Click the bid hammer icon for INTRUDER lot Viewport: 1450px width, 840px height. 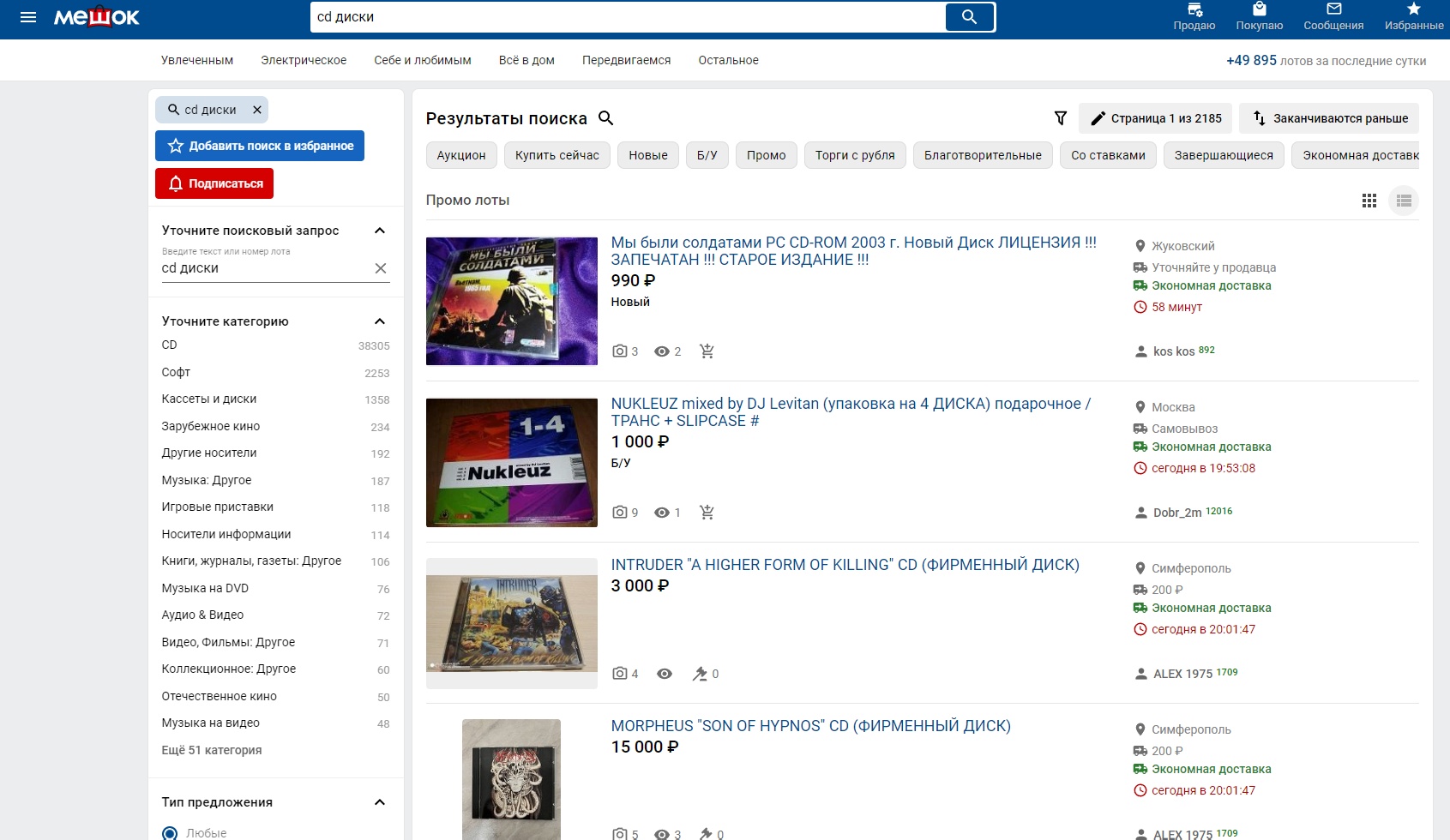coord(700,674)
